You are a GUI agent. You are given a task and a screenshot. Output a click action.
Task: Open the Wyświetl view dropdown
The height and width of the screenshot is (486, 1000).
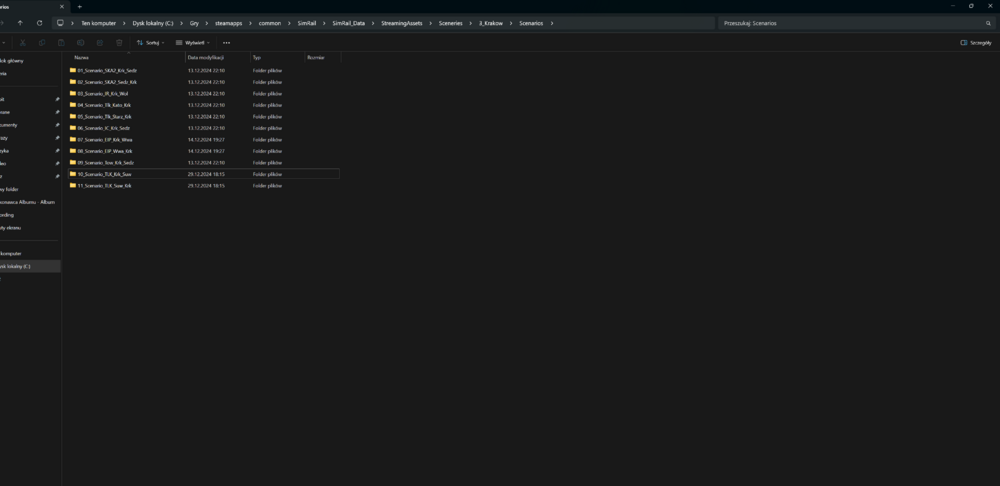click(192, 43)
